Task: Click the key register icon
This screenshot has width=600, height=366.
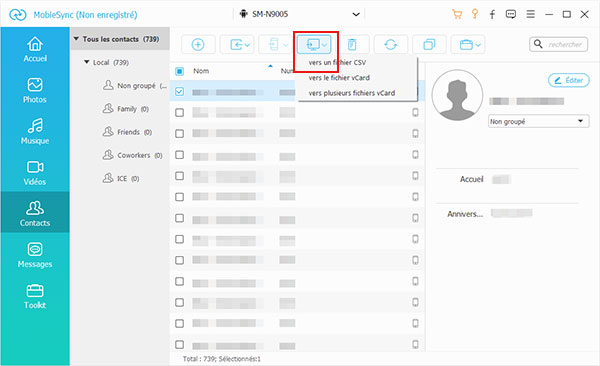Action: (x=475, y=15)
